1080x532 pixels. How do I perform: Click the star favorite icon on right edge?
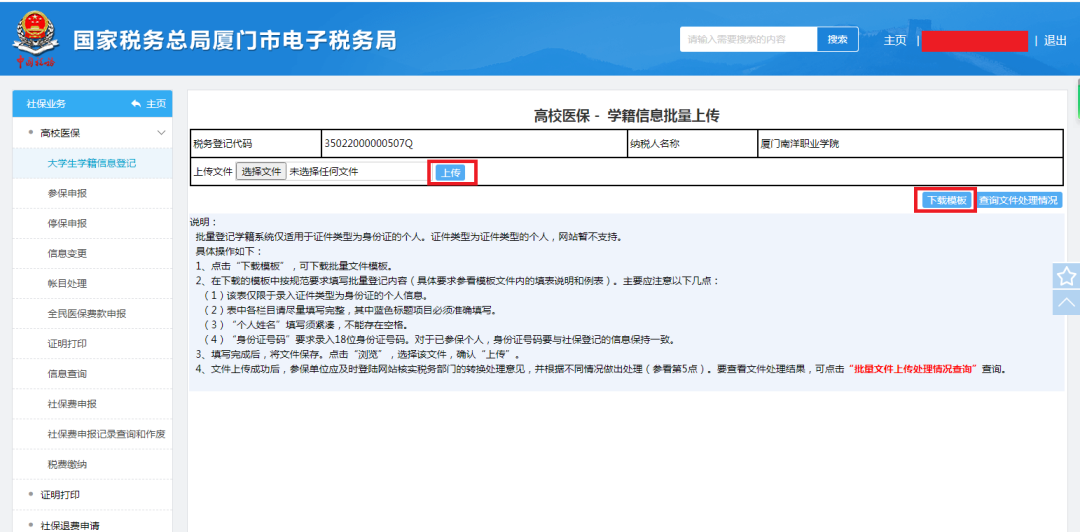(x=1066, y=276)
